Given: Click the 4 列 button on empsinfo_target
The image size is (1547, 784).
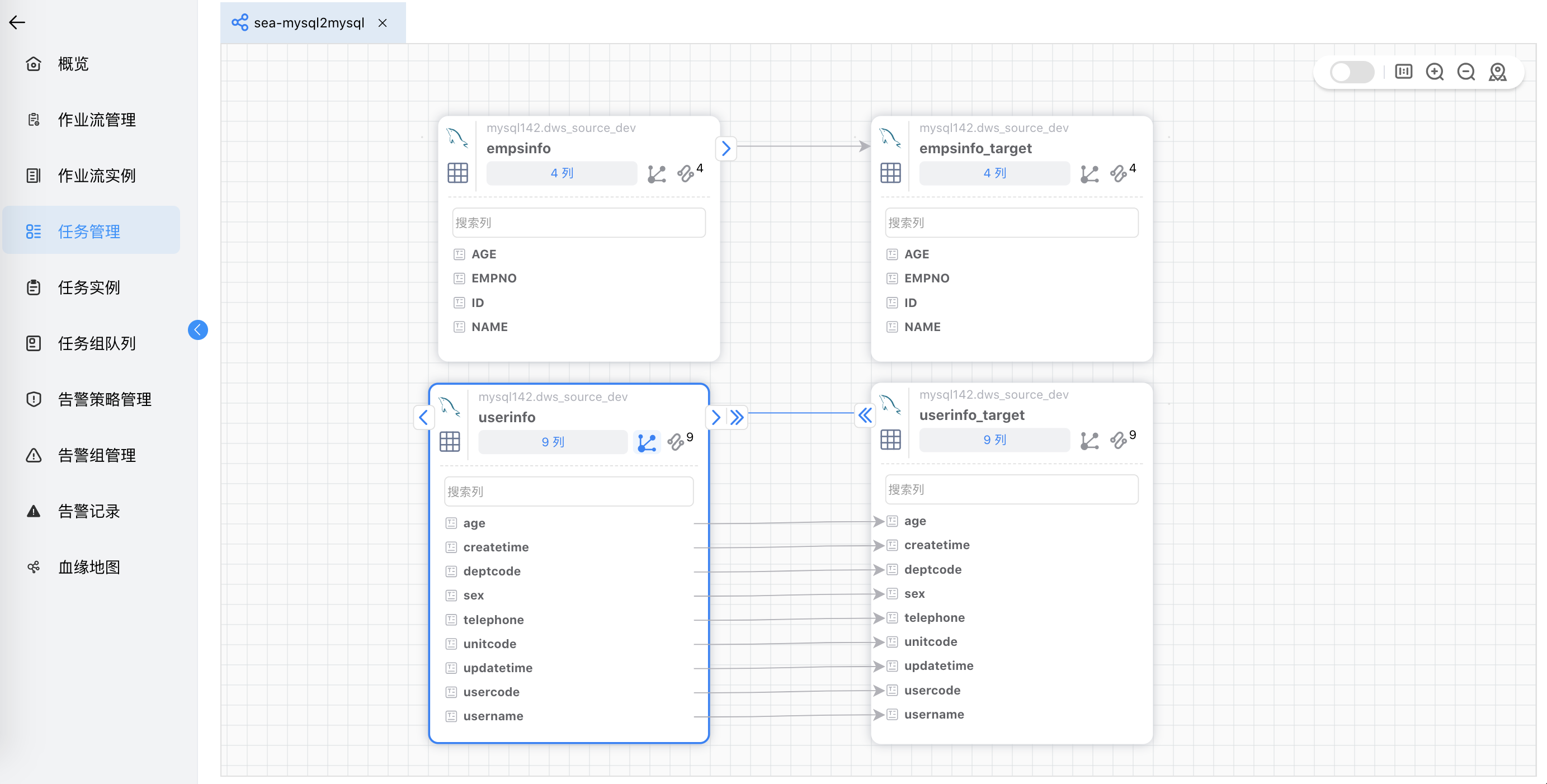Looking at the screenshot, I should tap(994, 173).
